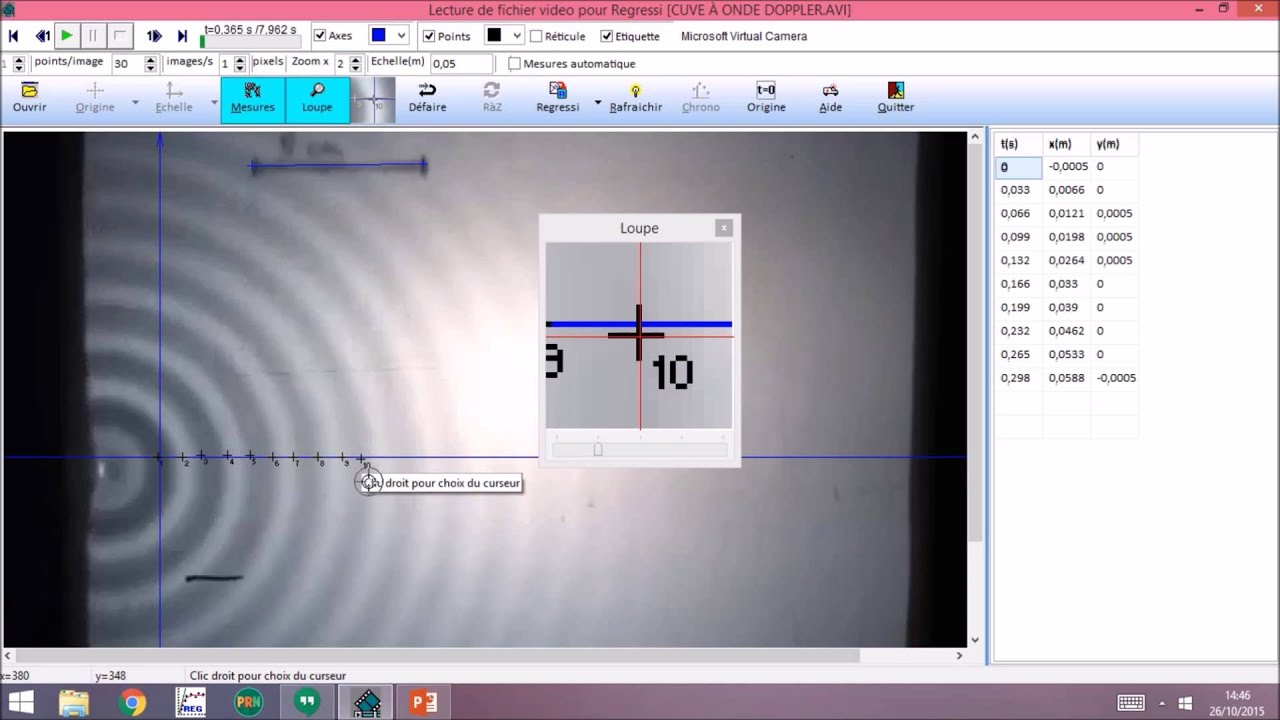The height and width of the screenshot is (720, 1280).
Task: Enable the Réticule checkbox
Action: pos(536,36)
